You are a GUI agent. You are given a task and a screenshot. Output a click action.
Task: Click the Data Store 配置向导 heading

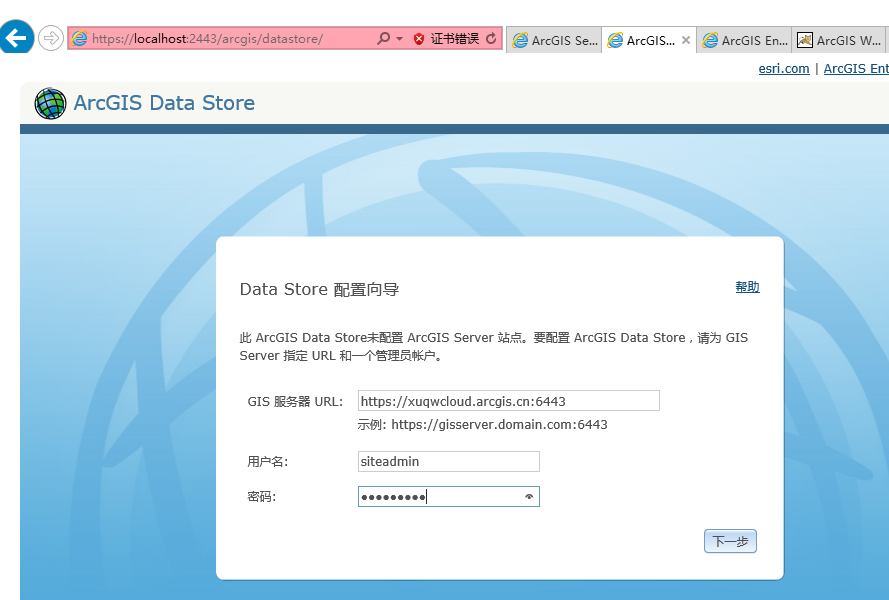pos(319,289)
